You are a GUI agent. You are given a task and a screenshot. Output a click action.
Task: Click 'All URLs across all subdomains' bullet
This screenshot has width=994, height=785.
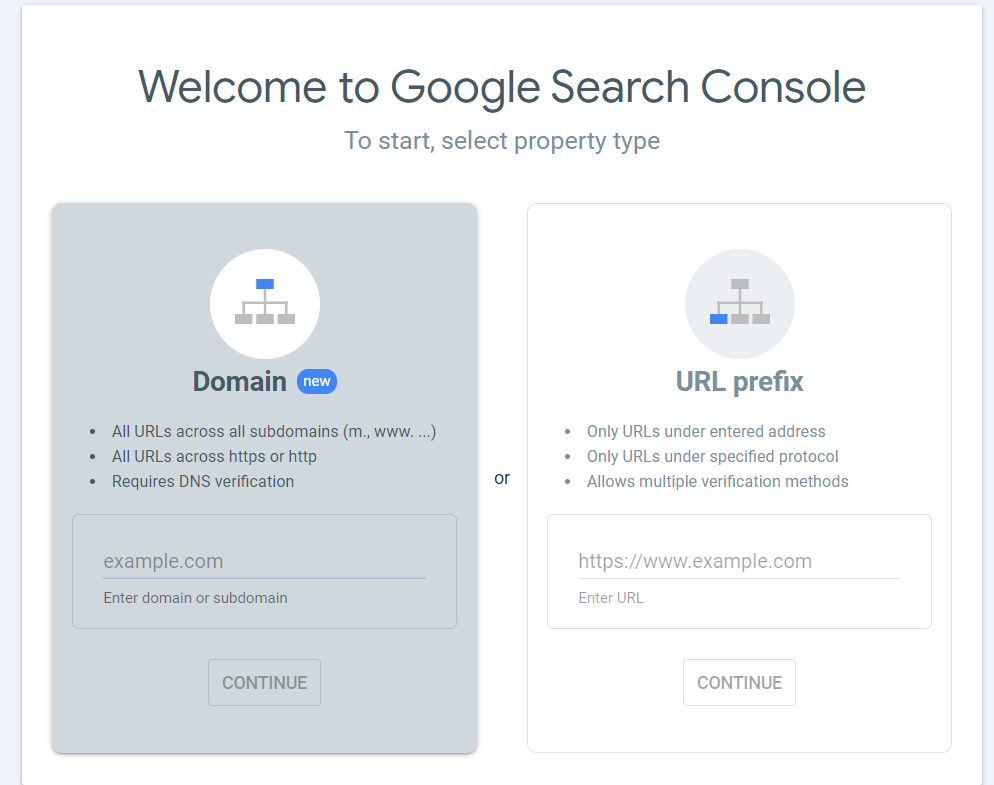274,431
